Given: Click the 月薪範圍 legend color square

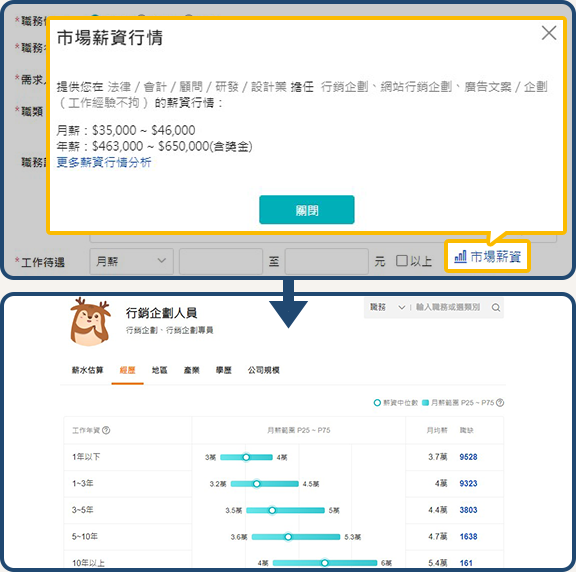Looking at the screenshot, I should pyautogui.click(x=425, y=403).
